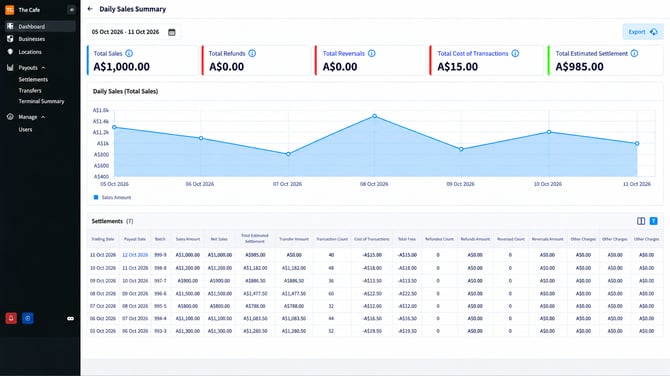Click transaction count 52 cell
The image size is (670, 376).
(x=331, y=331)
